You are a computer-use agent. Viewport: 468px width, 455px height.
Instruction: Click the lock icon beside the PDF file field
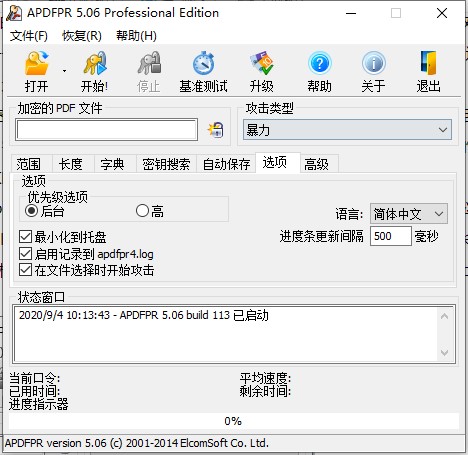[216, 130]
